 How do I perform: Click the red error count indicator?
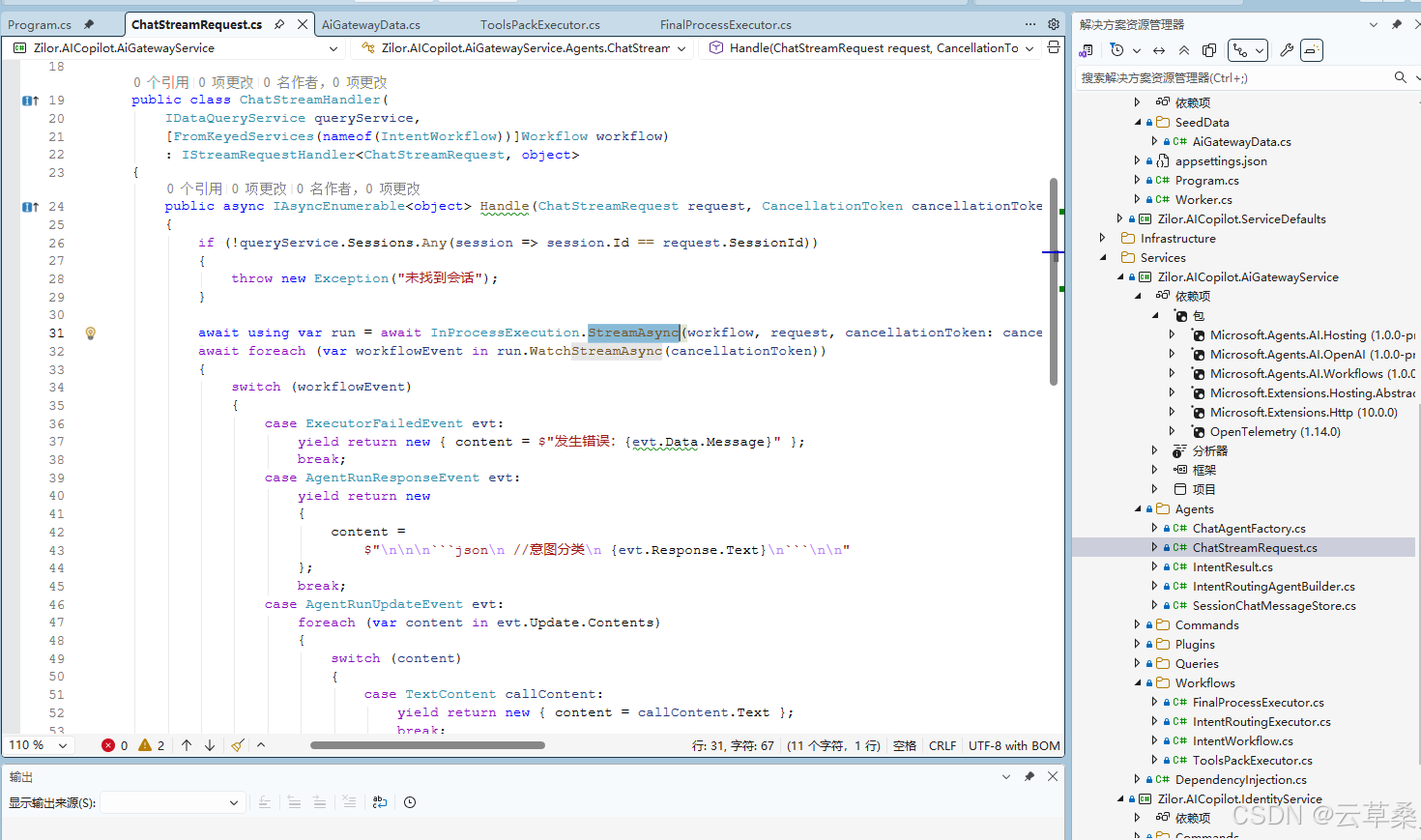pos(115,745)
